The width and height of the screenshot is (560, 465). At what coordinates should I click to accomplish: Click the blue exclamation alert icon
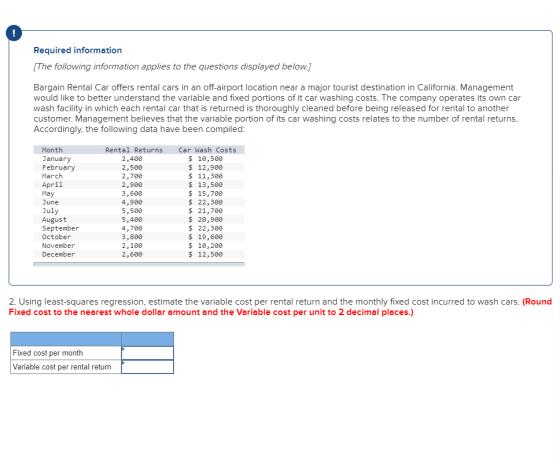coord(14,33)
